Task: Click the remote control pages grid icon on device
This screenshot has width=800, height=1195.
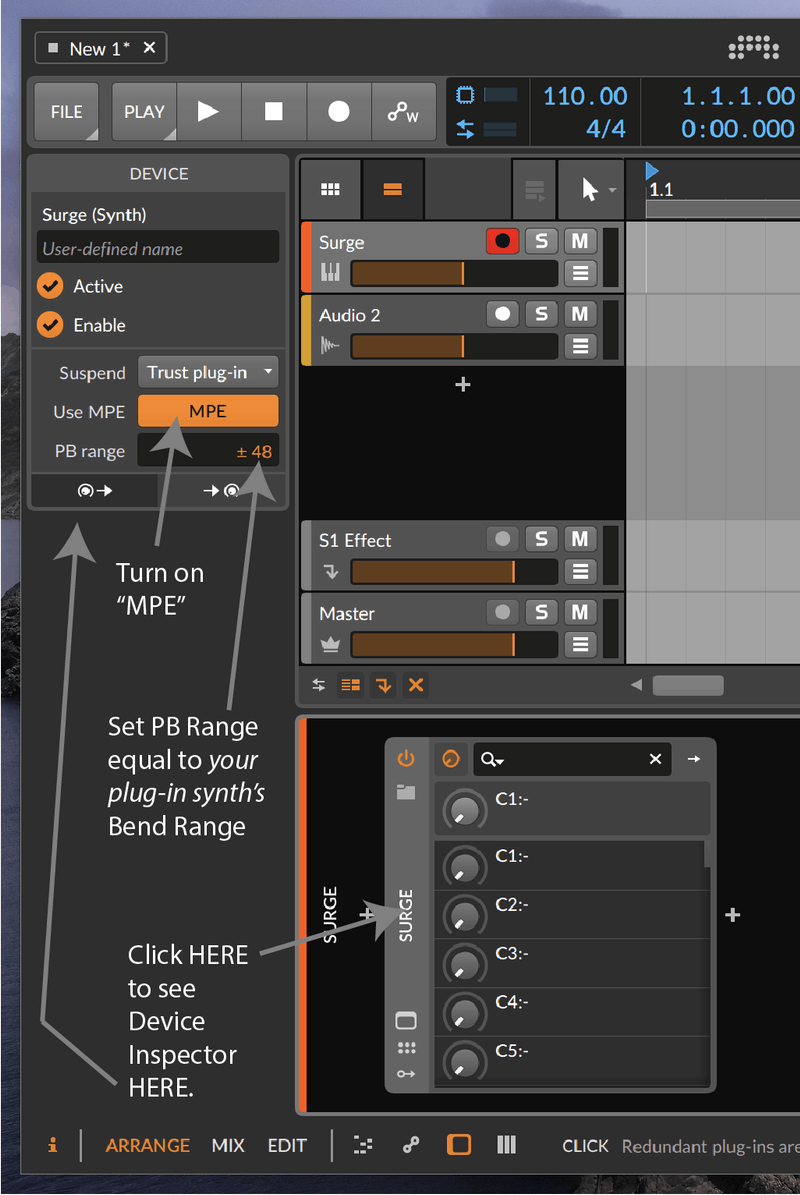Action: 405,1046
